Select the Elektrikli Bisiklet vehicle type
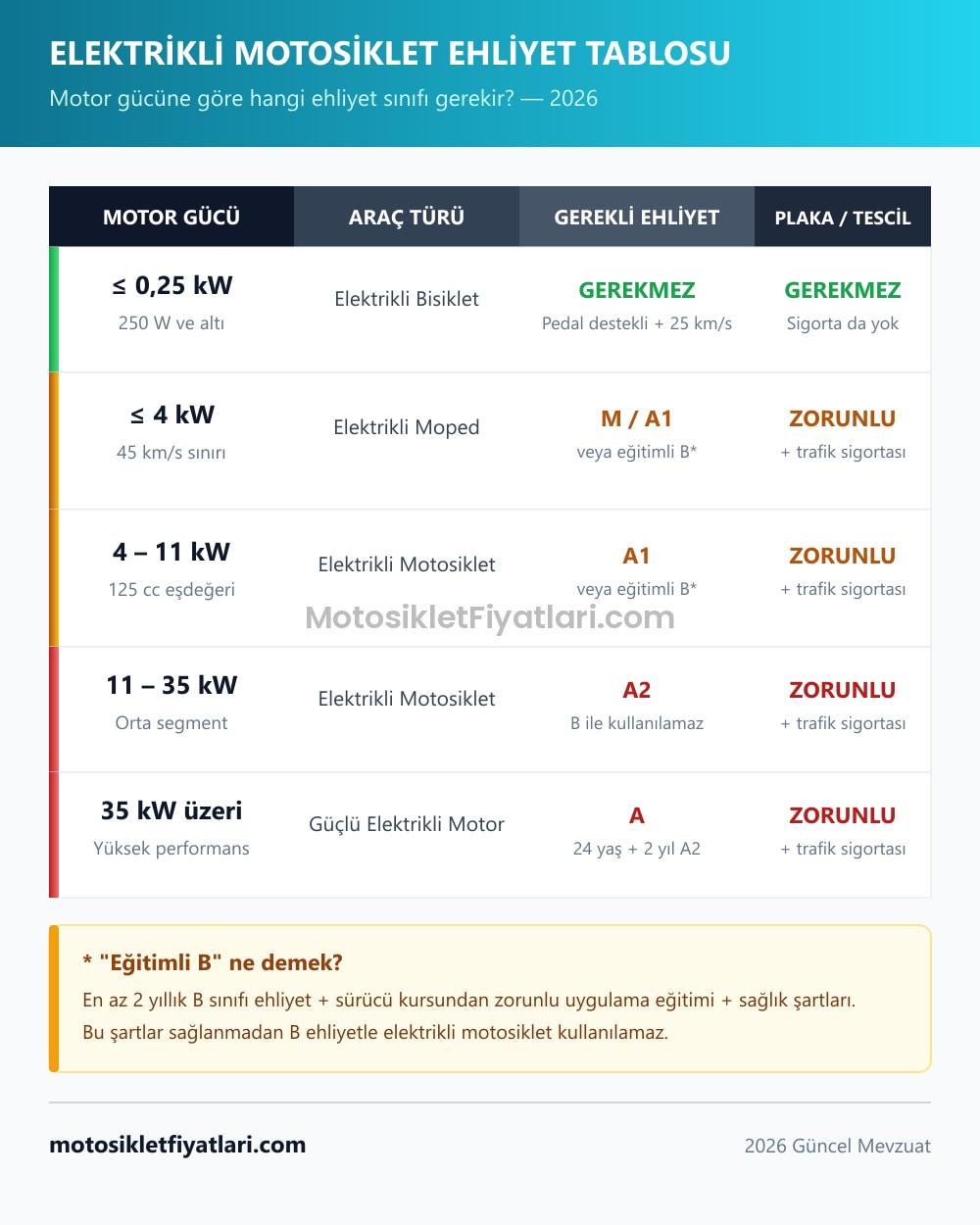The image size is (980, 1225). point(407,299)
